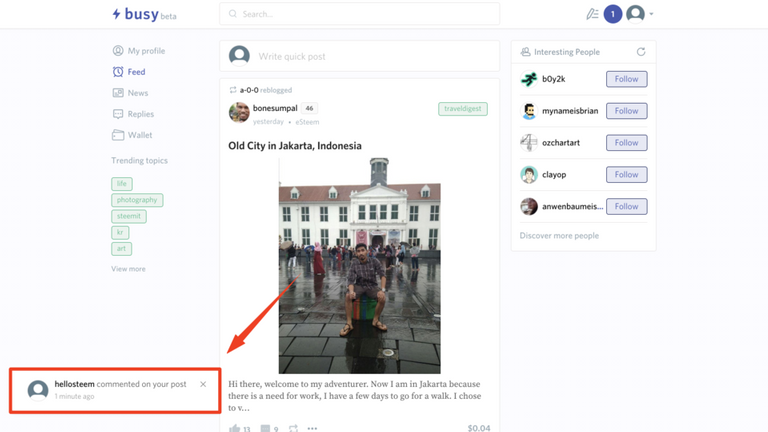Open post more options ellipsis
The height and width of the screenshot is (432, 768).
pyautogui.click(x=312, y=429)
